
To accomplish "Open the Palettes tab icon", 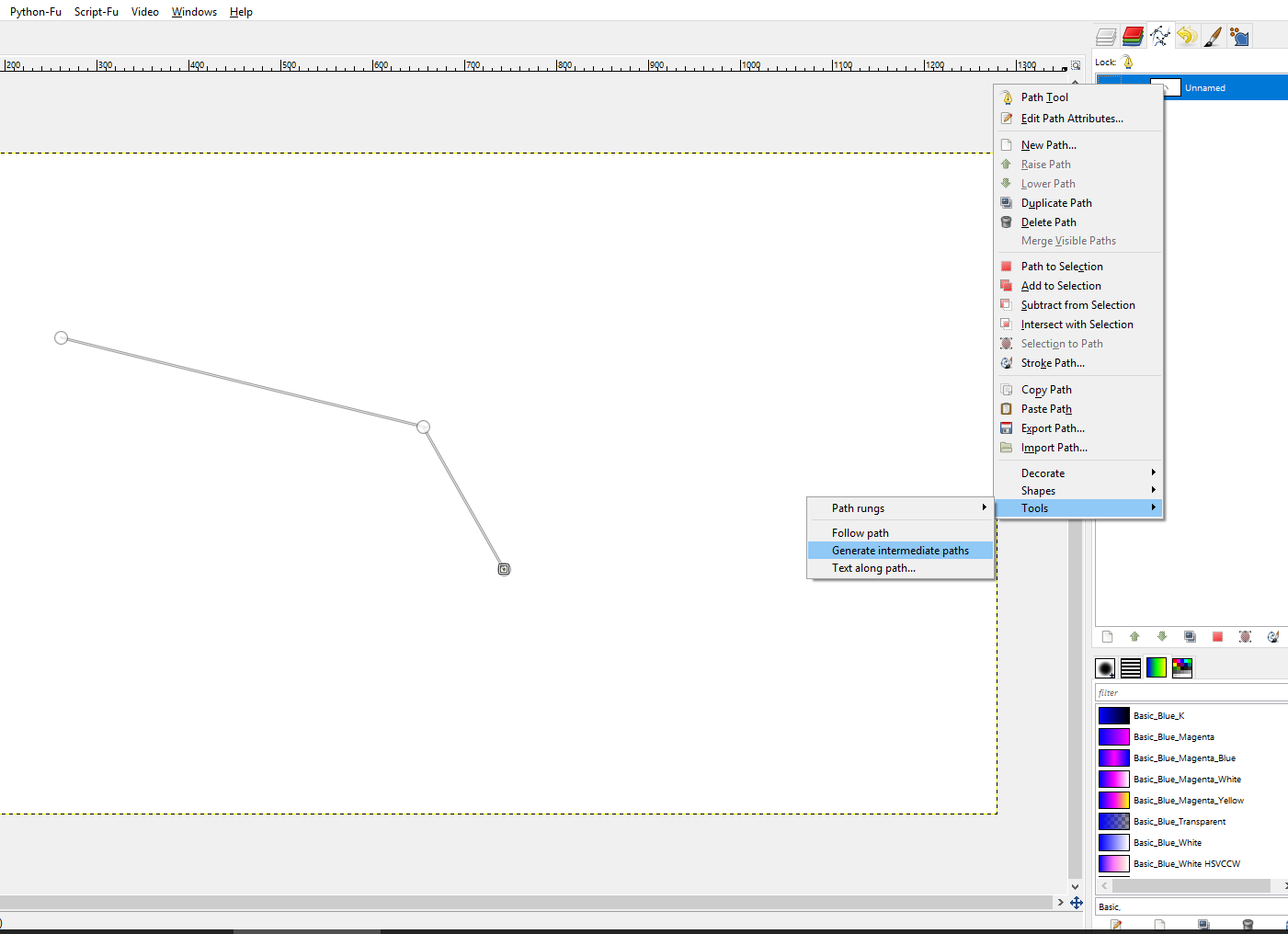I will 1182,667.
